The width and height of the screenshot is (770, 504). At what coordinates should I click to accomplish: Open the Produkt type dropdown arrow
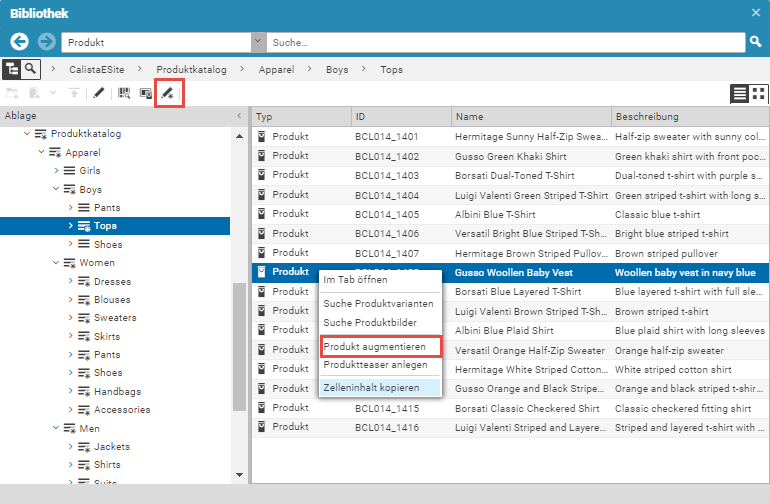[x=259, y=43]
